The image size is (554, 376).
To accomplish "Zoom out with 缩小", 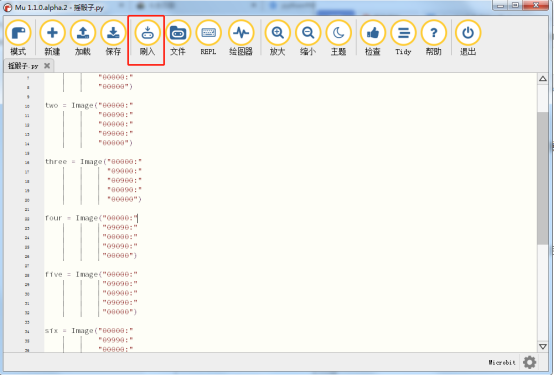I will point(308,38).
